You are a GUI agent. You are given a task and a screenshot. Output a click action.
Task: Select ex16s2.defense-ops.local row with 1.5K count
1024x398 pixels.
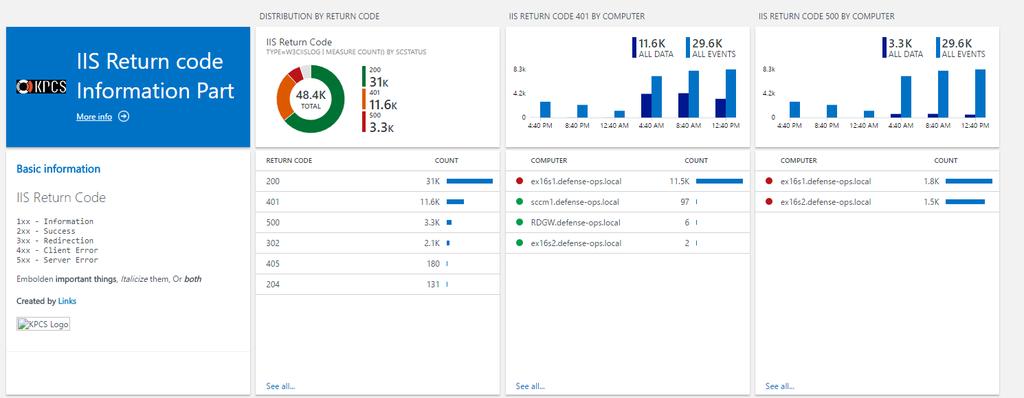click(876, 202)
